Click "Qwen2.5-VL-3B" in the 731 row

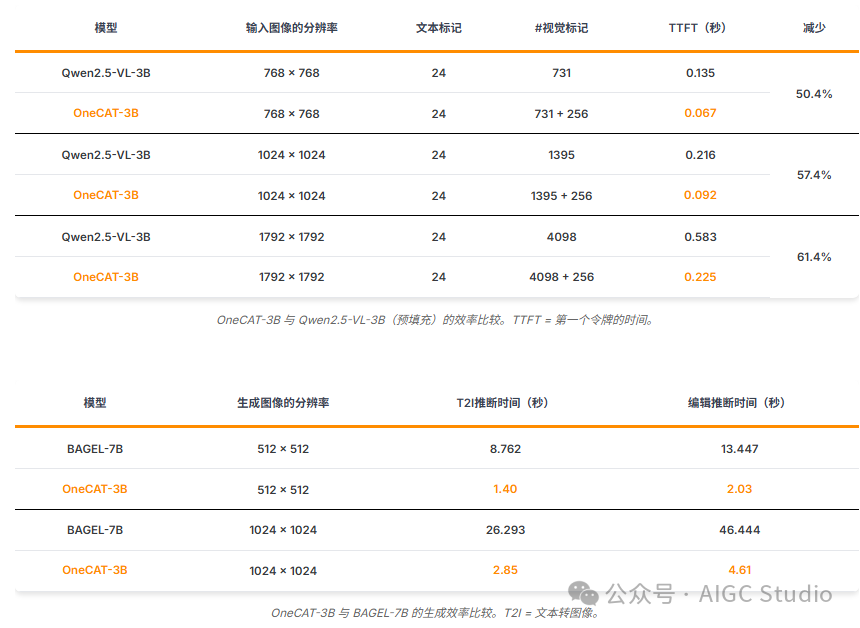106,73
